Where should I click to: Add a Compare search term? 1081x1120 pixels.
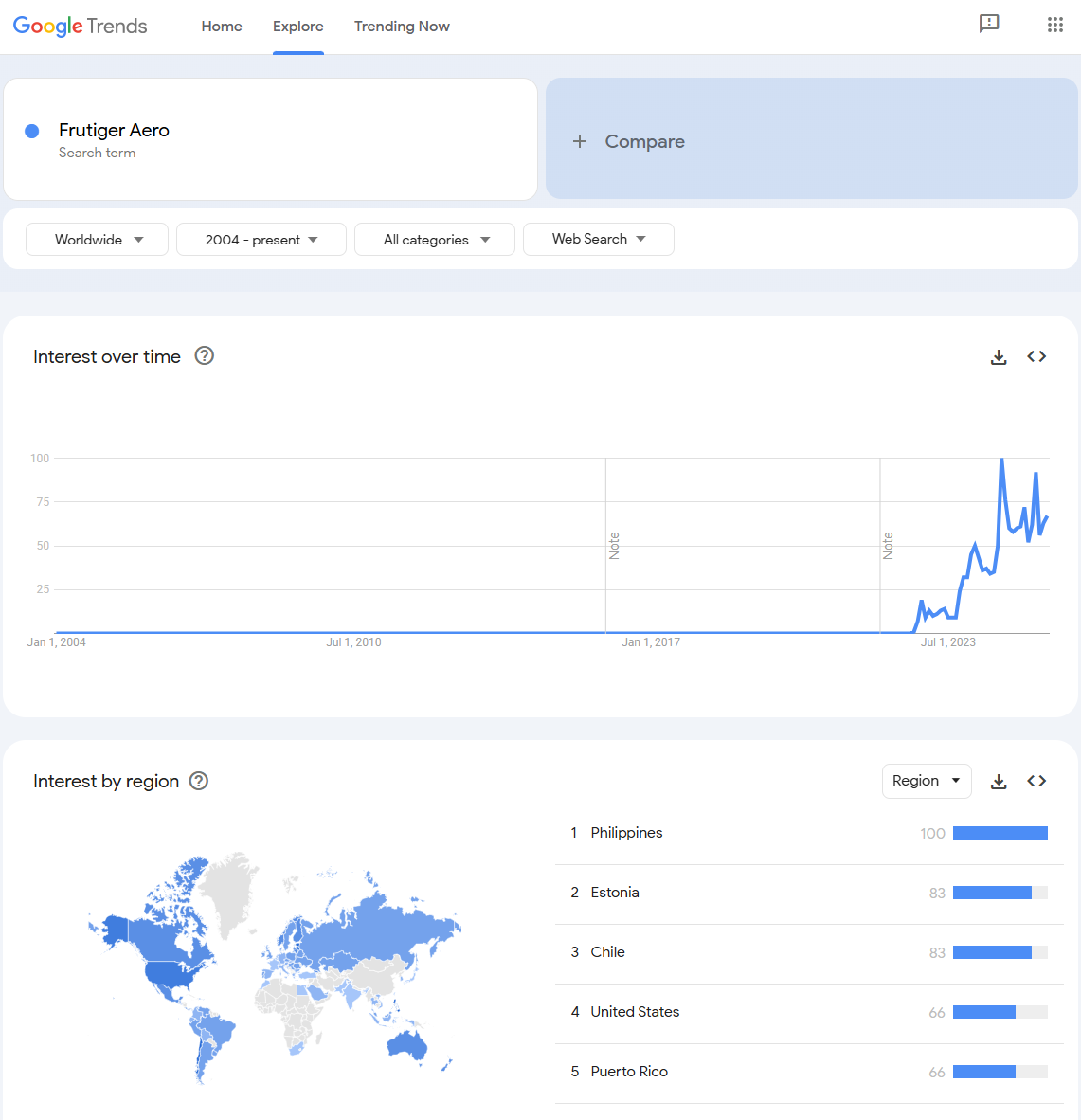tap(812, 138)
